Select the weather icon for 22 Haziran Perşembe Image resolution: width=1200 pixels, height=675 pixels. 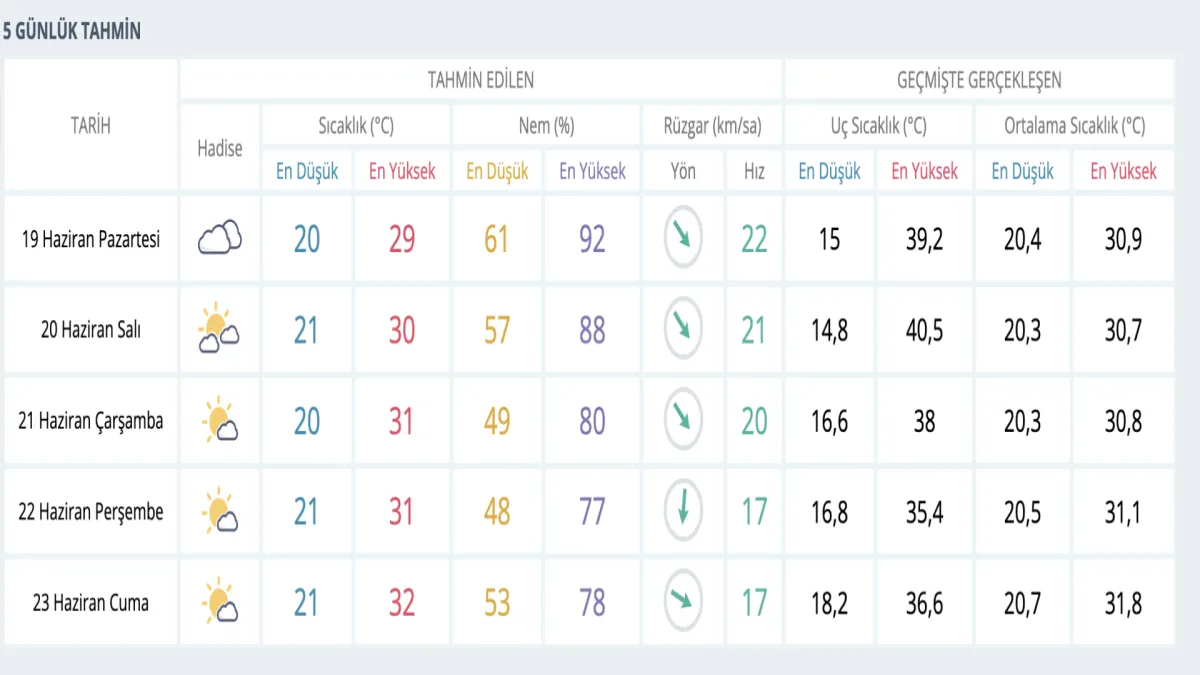pyautogui.click(x=219, y=512)
